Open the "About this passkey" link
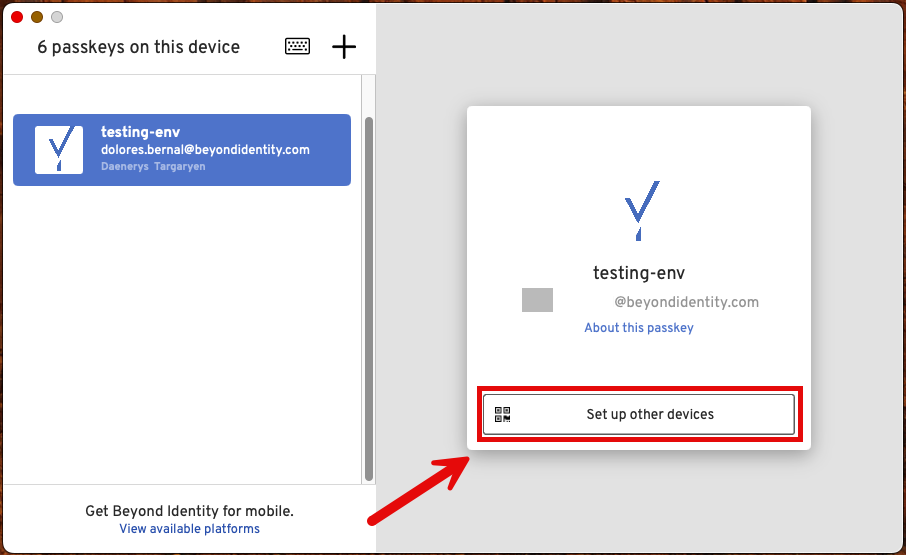906x555 pixels. point(639,328)
